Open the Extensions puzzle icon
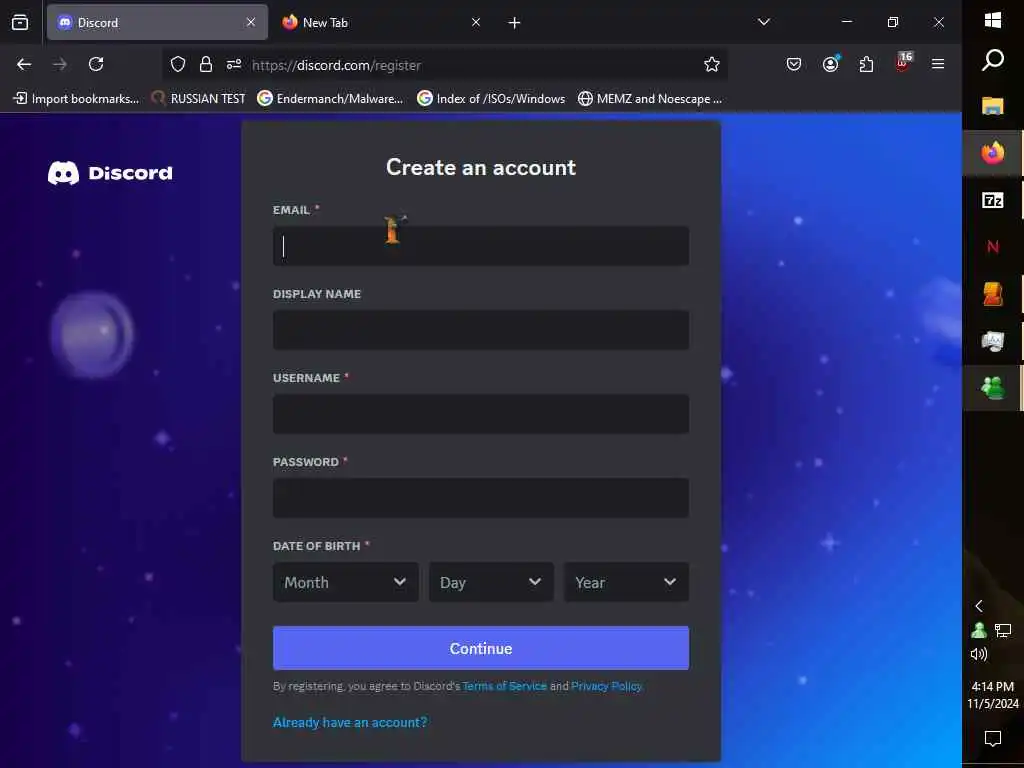The image size is (1024, 768). (866, 64)
